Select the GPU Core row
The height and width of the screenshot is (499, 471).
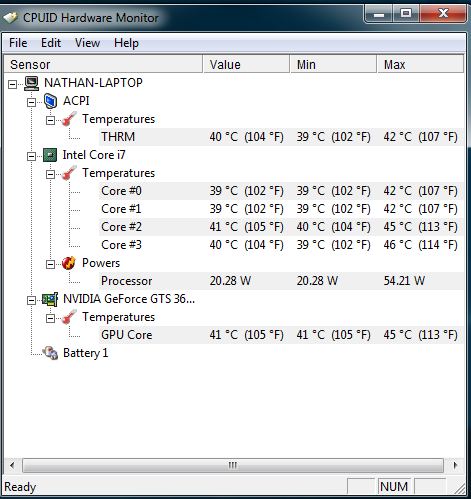[281, 335]
